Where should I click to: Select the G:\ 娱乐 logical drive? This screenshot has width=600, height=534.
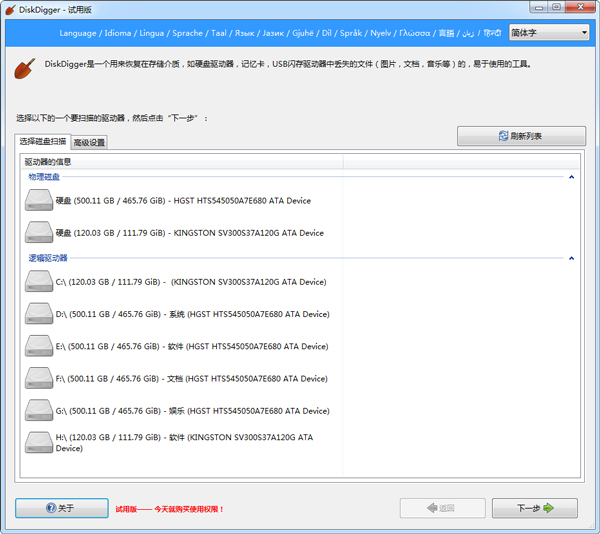(x=183, y=410)
